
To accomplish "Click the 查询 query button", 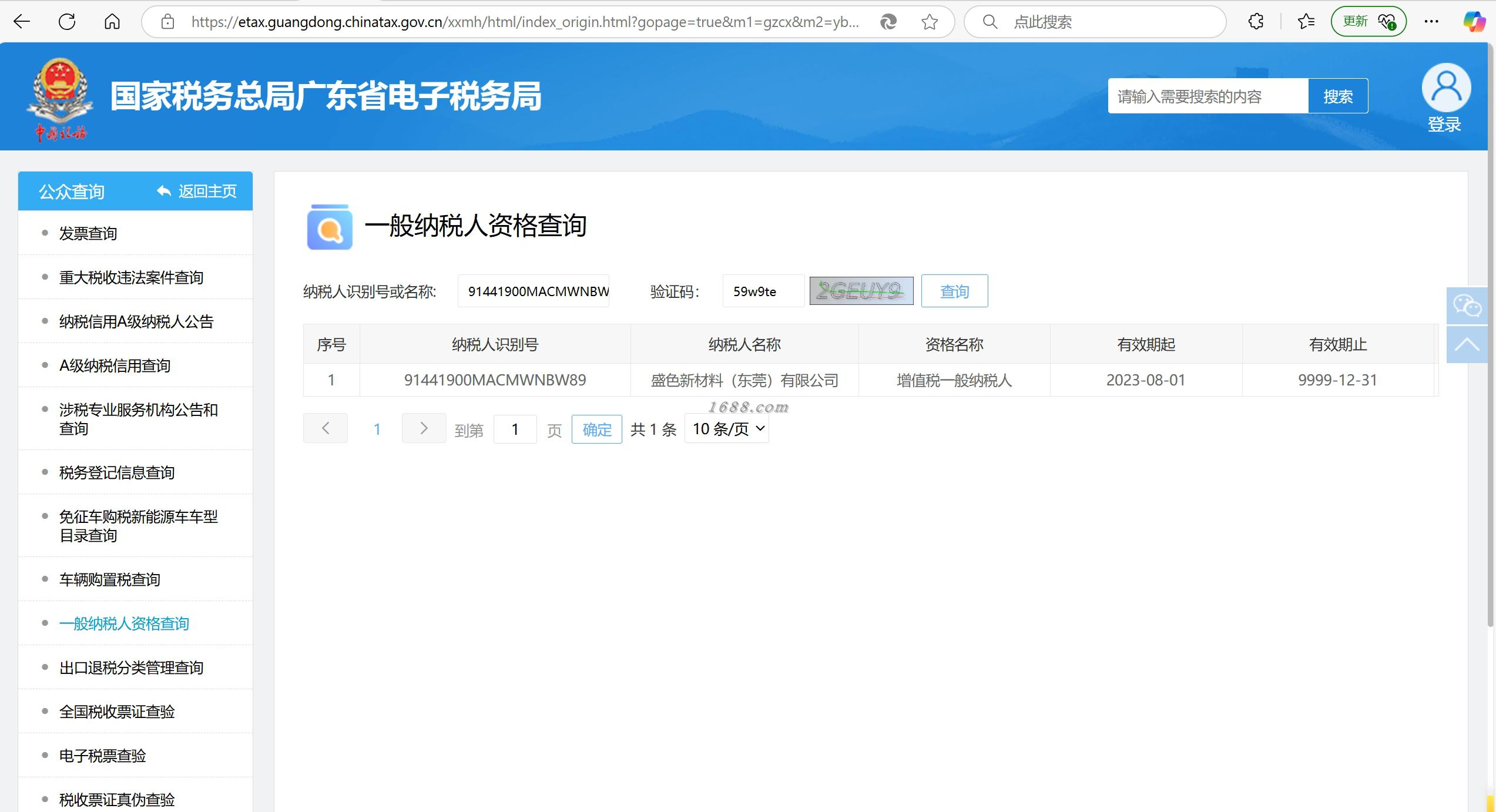I will 954,291.
